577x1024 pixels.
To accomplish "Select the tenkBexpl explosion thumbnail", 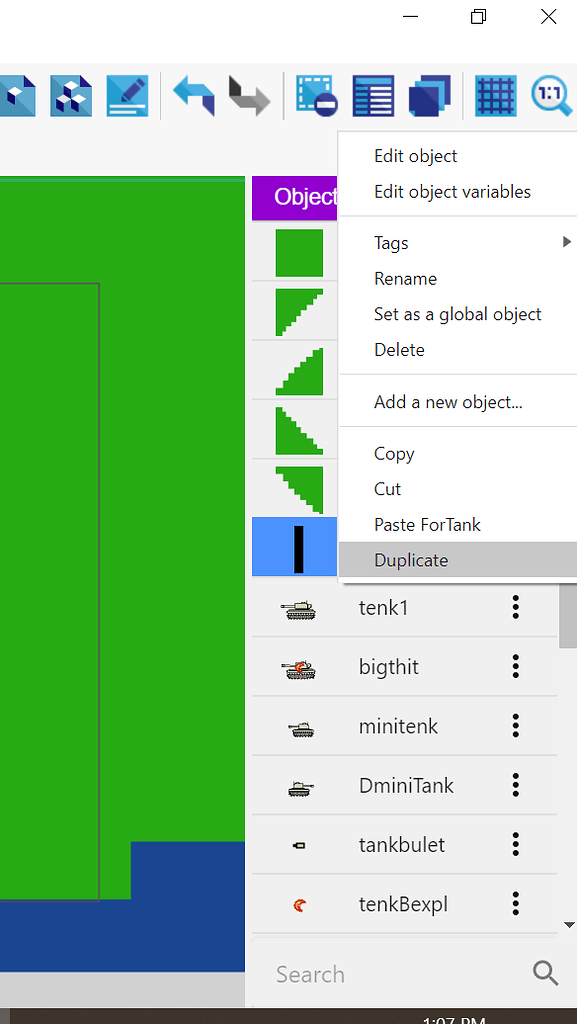I will [300, 904].
